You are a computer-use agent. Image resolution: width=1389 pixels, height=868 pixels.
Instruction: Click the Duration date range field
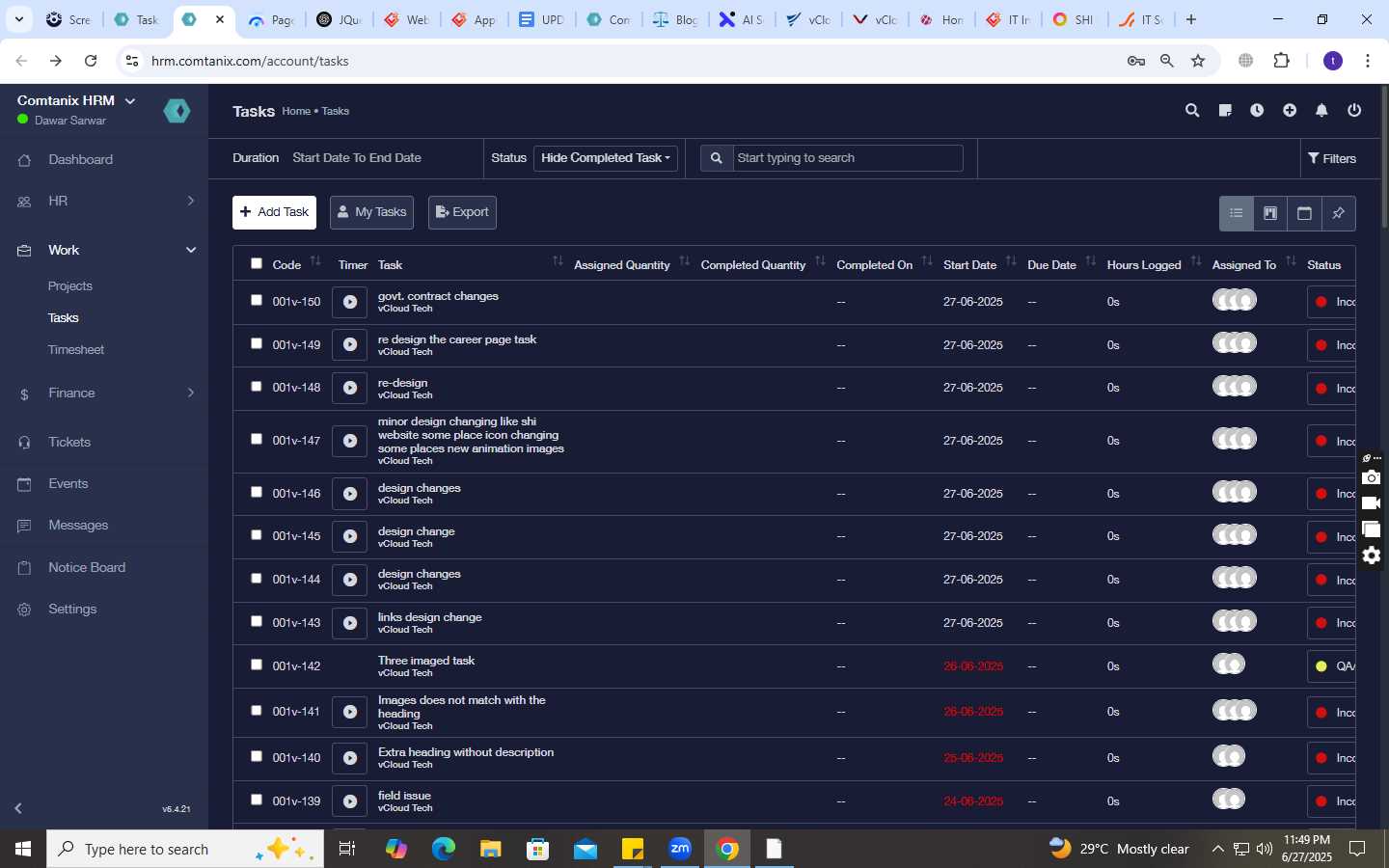click(357, 158)
